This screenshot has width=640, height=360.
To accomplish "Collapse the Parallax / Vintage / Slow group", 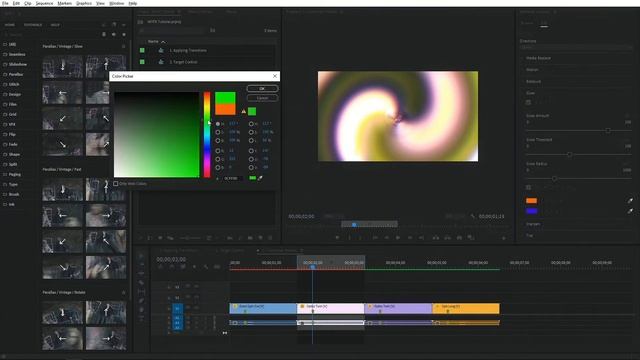I will (x=123, y=47).
